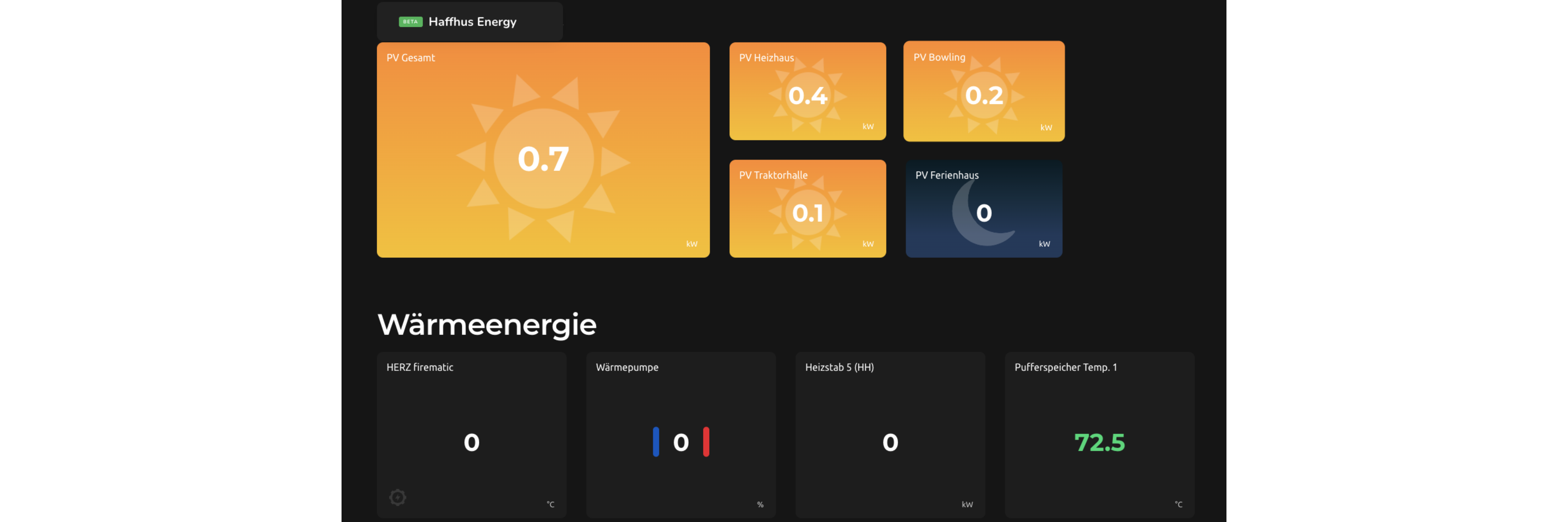Open the HERZ firematic card
This screenshot has width=1568, height=522.
[472, 434]
